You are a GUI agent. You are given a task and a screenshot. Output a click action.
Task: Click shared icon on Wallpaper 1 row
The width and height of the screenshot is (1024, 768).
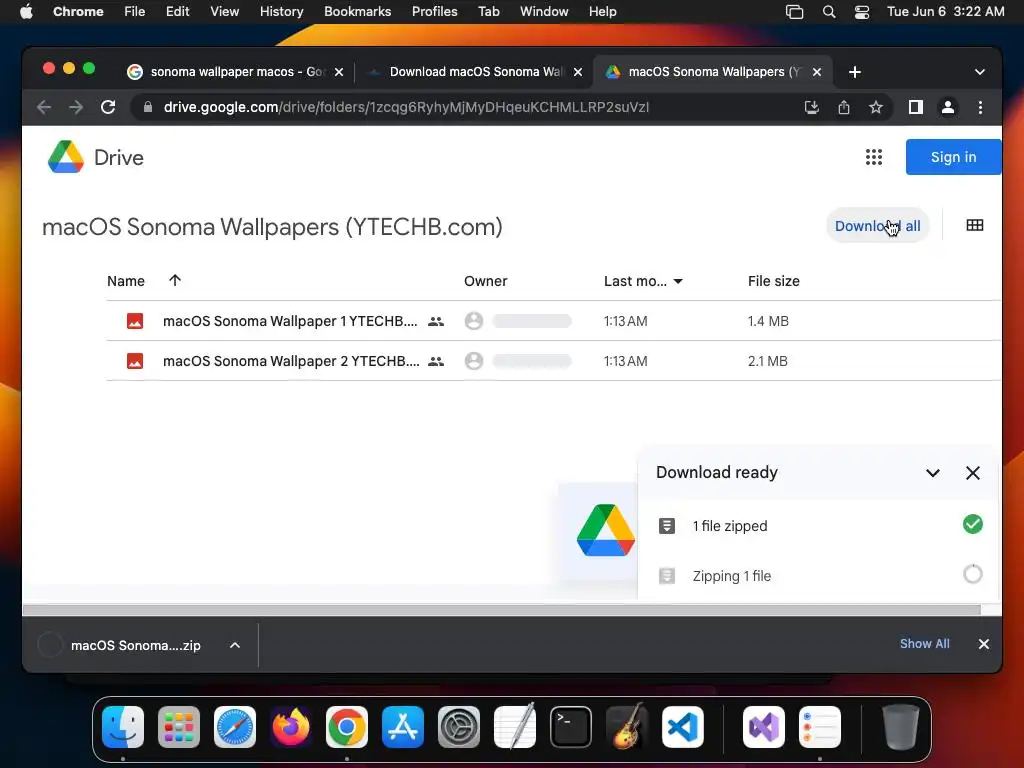tap(436, 321)
